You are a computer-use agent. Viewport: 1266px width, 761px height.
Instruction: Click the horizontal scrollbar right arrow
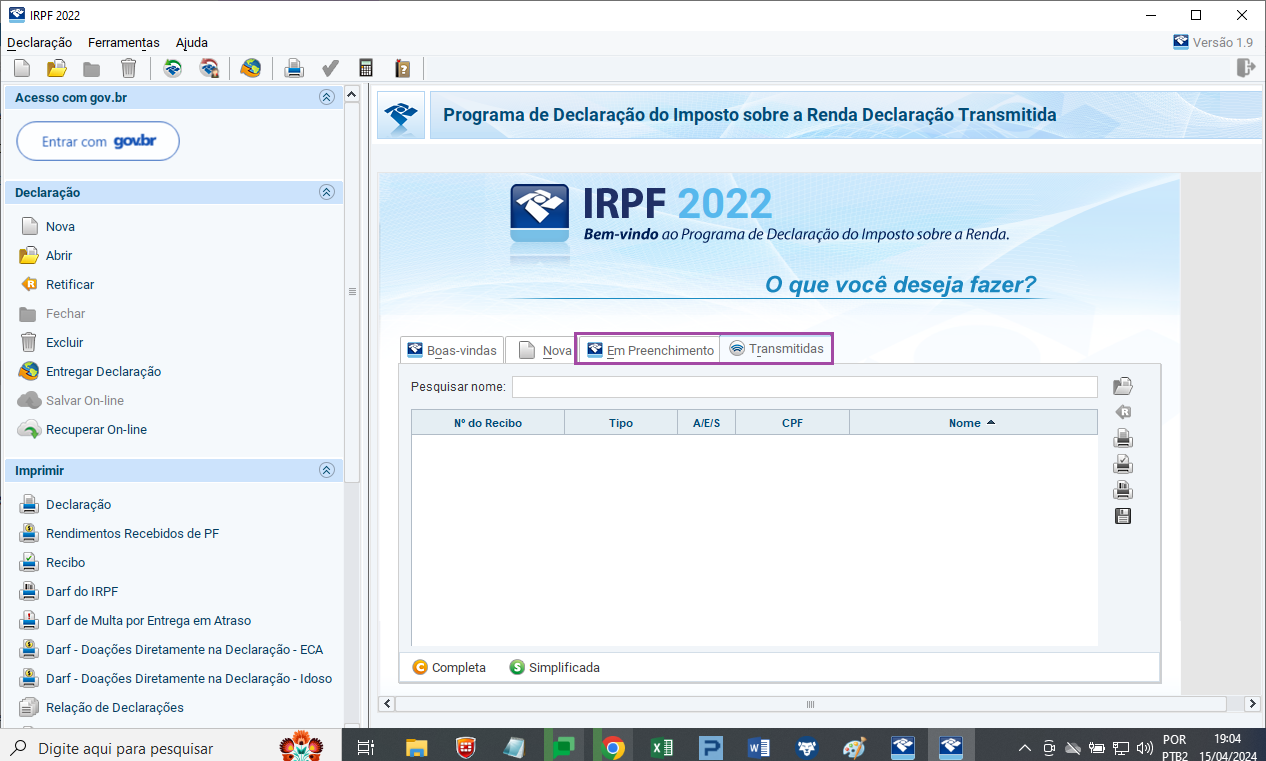coord(1252,704)
